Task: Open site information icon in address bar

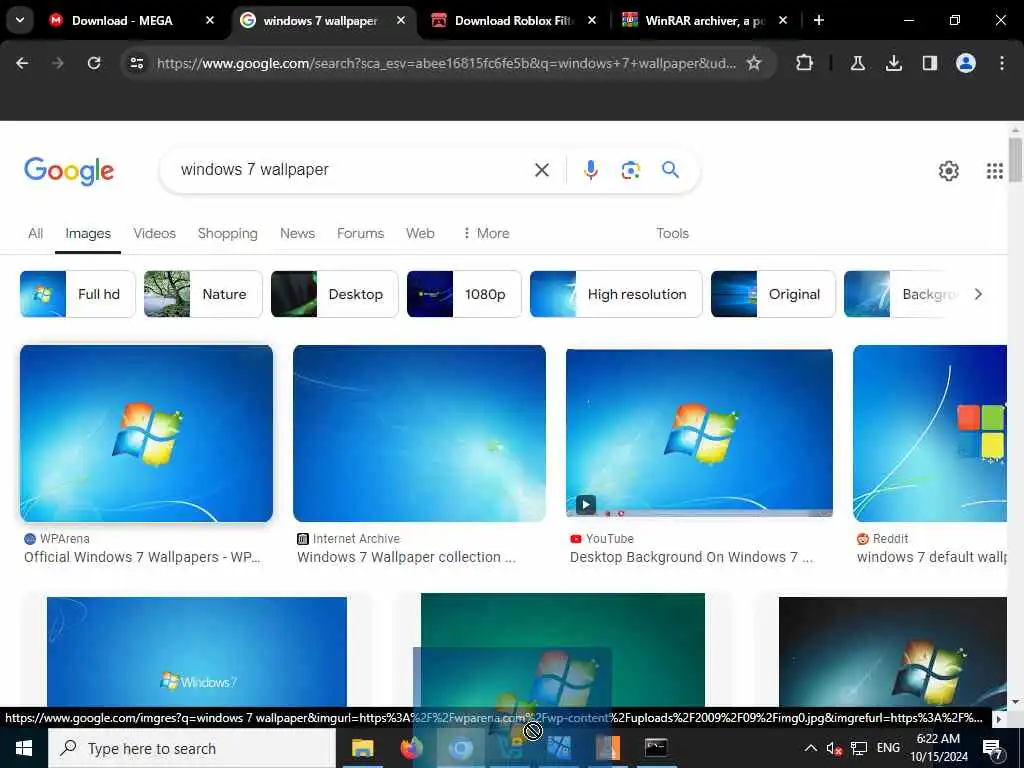Action: click(x=137, y=63)
